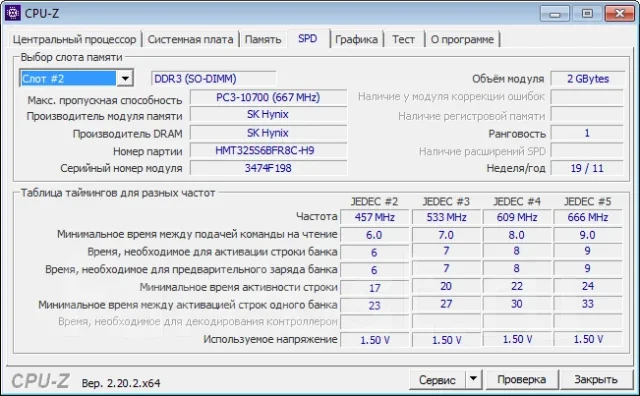The image size is (640, 396).
Task: Click the empty SPD extensions field
Action: click(587, 151)
